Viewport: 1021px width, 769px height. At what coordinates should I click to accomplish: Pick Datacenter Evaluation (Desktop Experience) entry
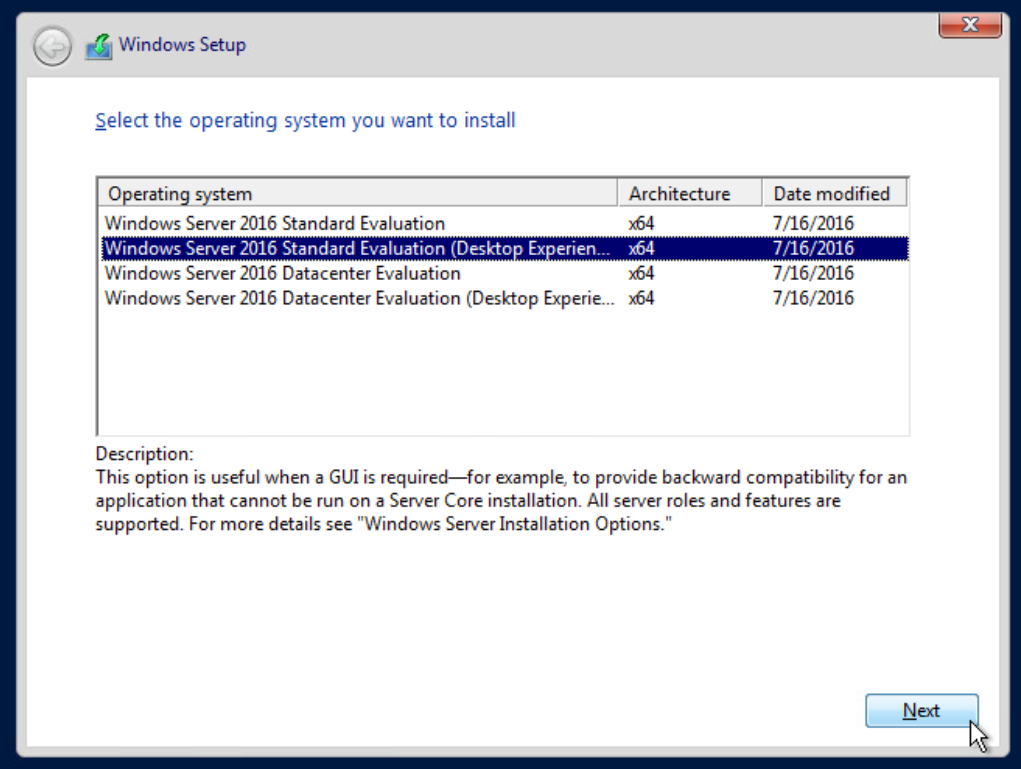(360, 298)
